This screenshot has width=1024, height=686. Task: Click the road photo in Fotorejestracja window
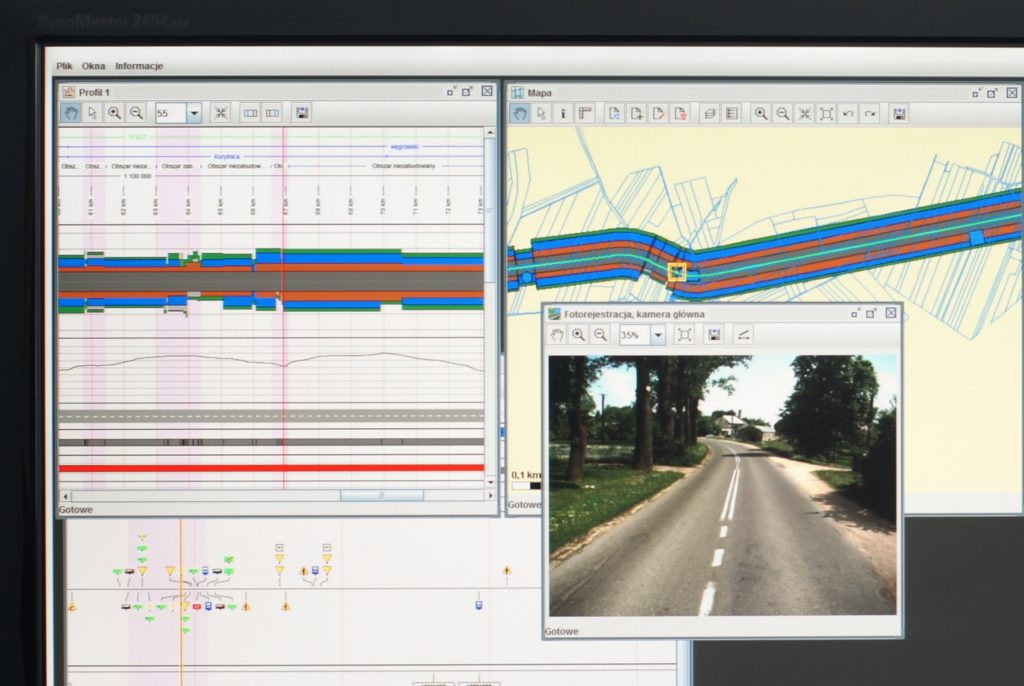coord(722,485)
